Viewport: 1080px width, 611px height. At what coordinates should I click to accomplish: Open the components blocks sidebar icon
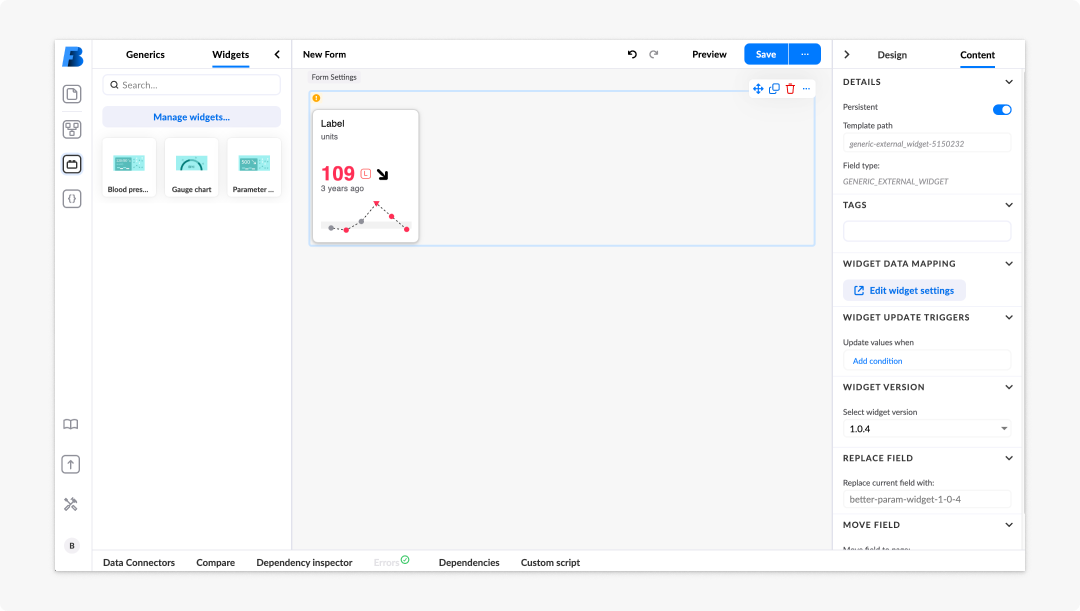tap(72, 129)
